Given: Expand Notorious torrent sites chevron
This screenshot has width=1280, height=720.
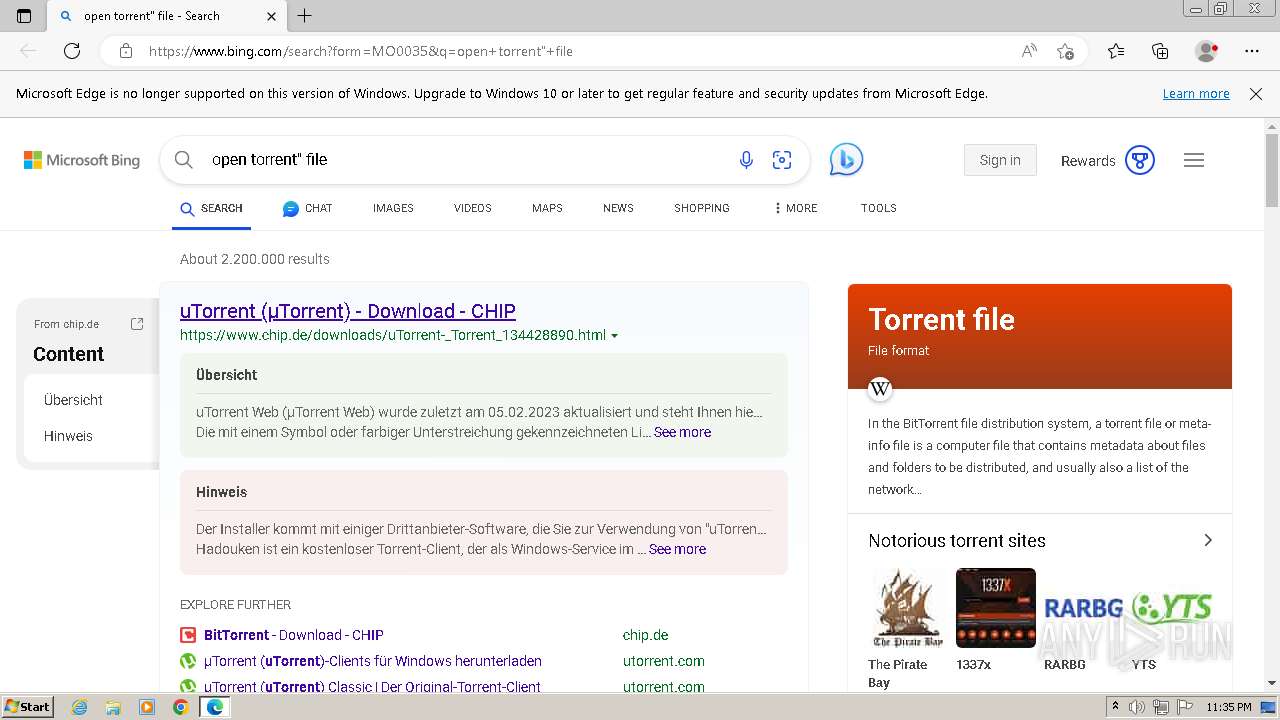Looking at the screenshot, I should (1208, 541).
